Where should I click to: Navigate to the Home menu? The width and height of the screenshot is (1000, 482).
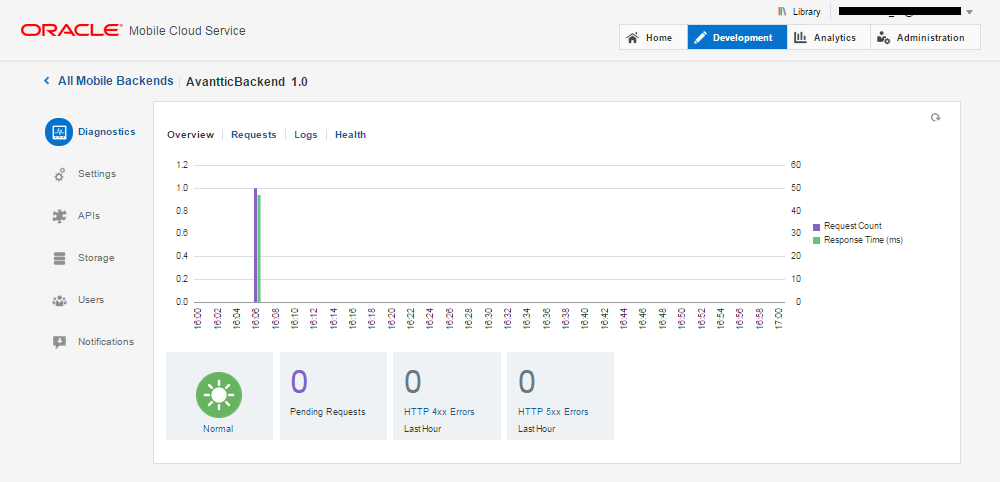pyautogui.click(x=650, y=38)
